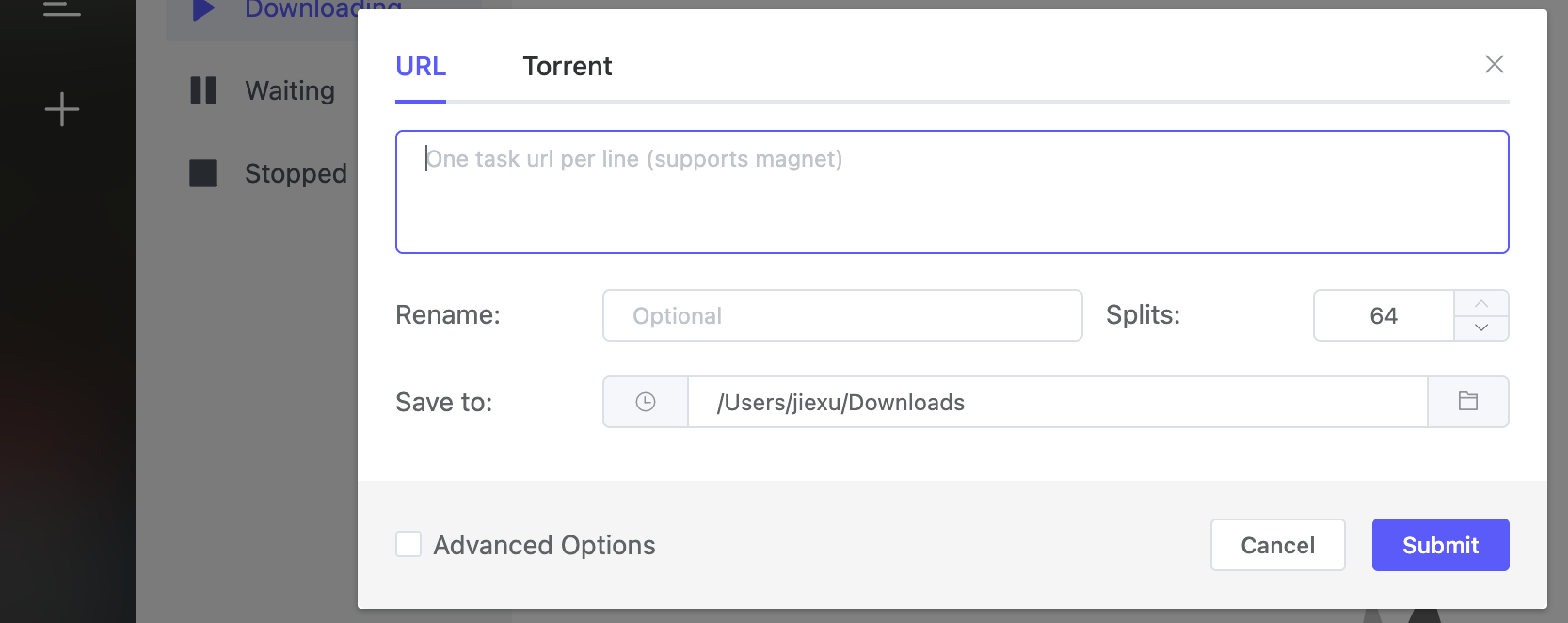The height and width of the screenshot is (623, 1568).
Task: Open the recent directories clock icon
Action: pos(646,402)
